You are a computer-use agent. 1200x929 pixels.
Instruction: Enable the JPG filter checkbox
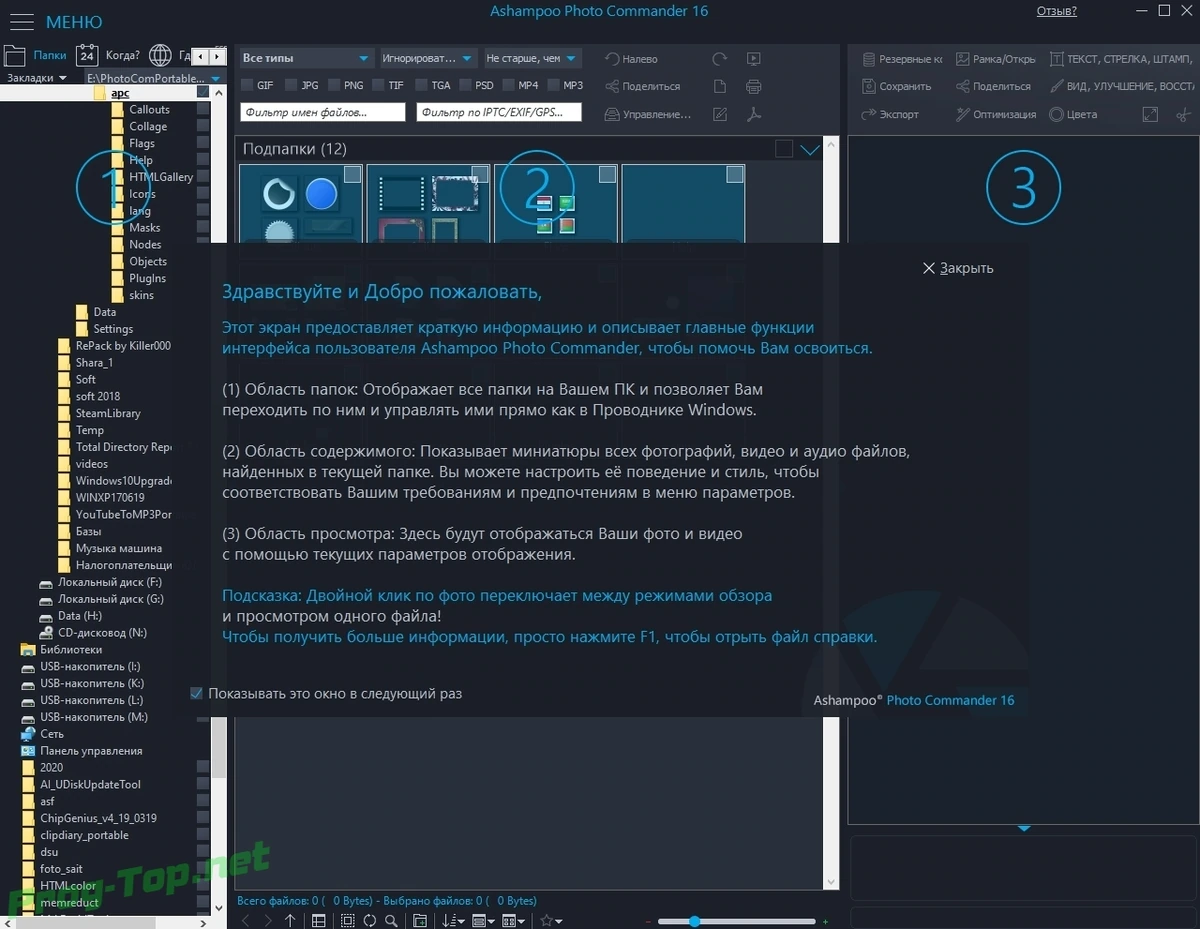click(x=291, y=86)
